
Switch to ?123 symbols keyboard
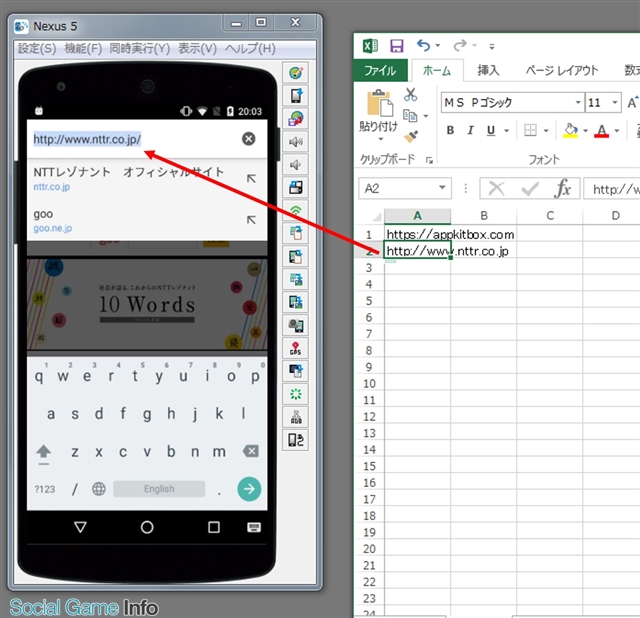(x=44, y=489)
